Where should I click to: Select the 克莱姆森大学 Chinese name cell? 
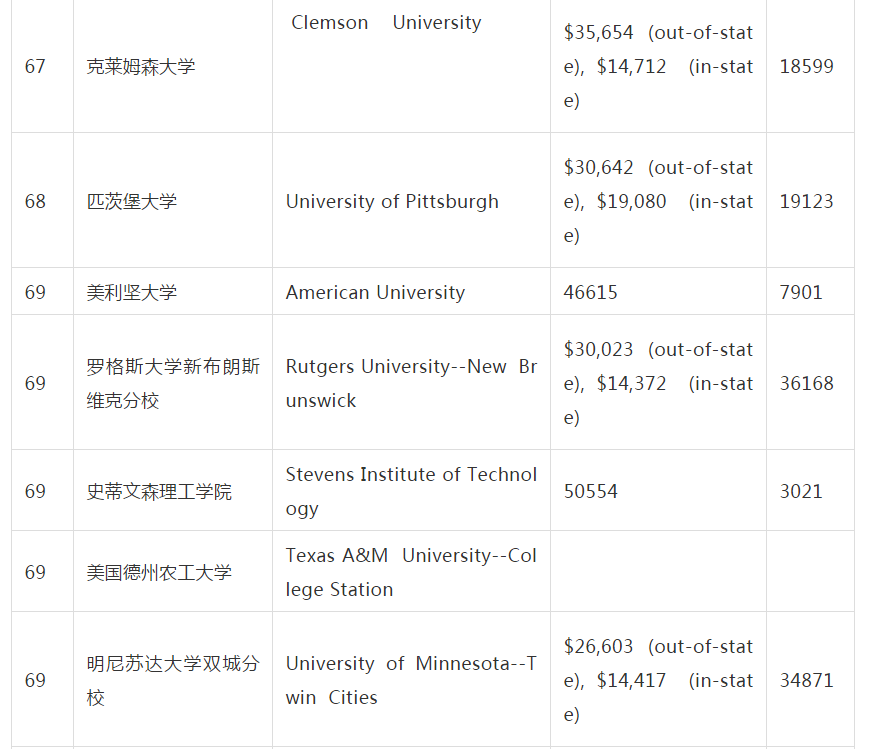[141, 67]
